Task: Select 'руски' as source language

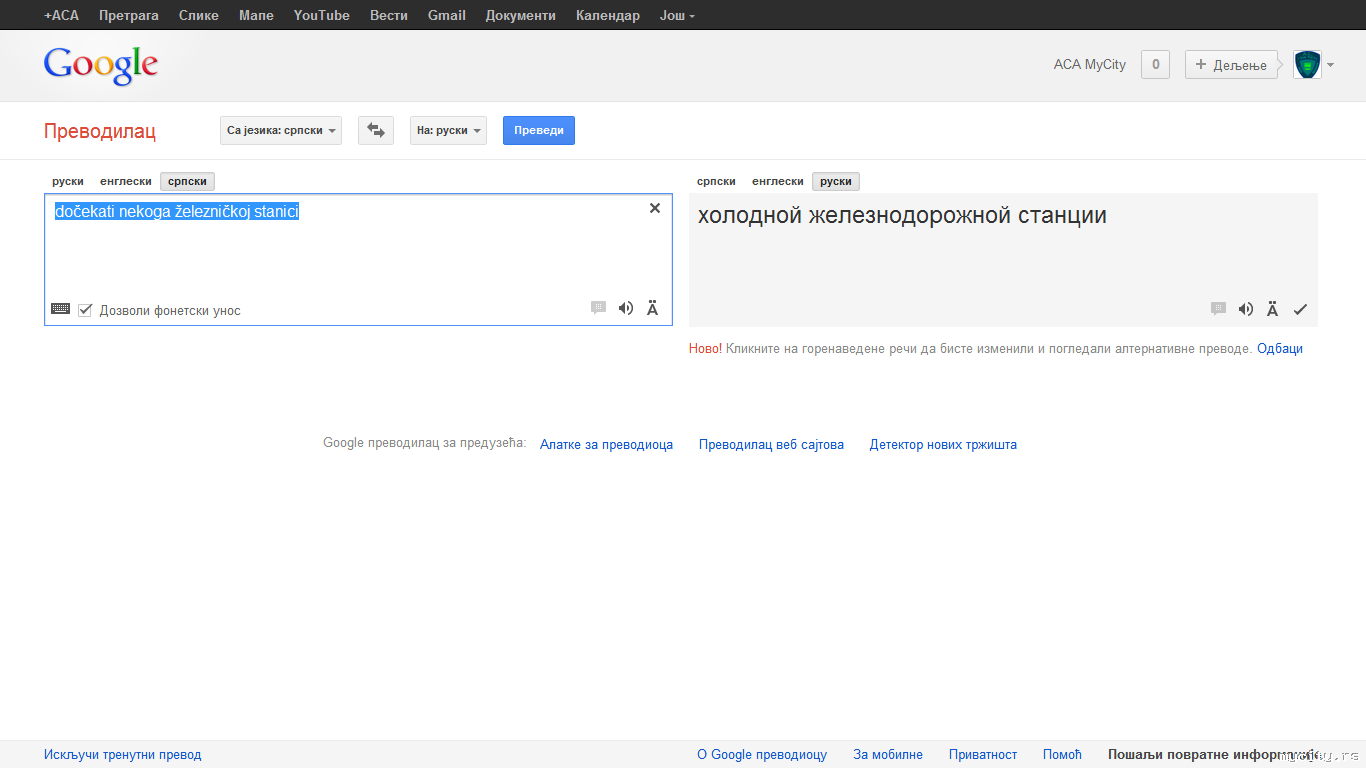Action: pyautogui.click(x=68, y=181)
